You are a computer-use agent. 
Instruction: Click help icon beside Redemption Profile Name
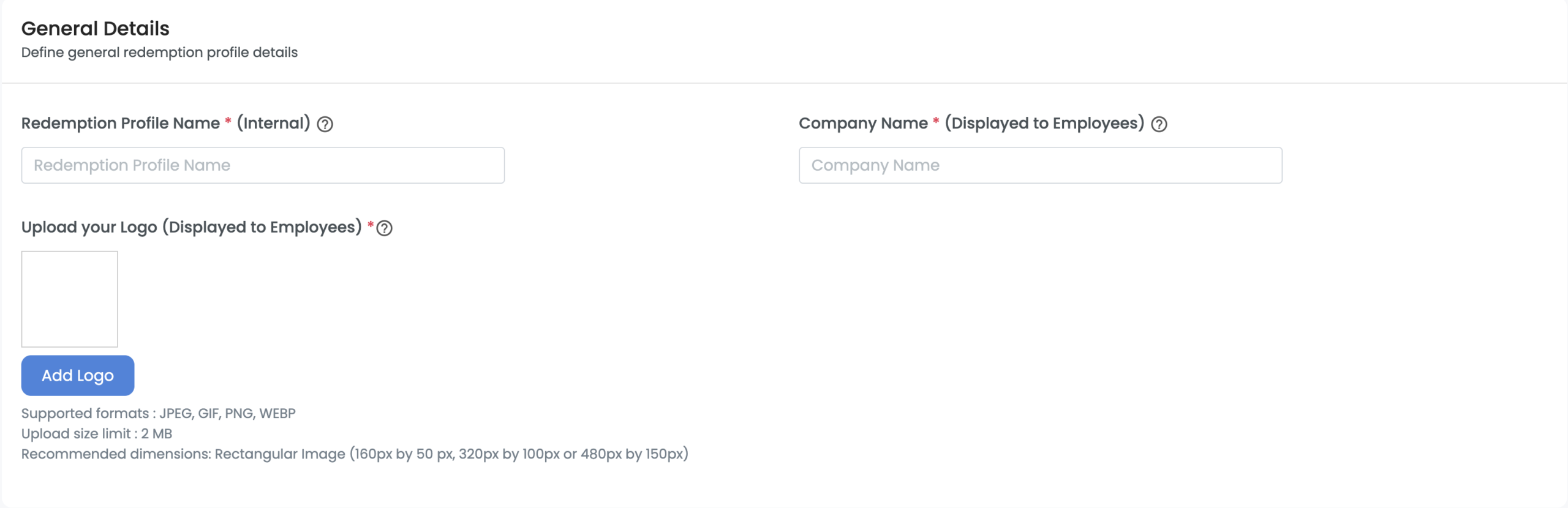coord(325,124)
